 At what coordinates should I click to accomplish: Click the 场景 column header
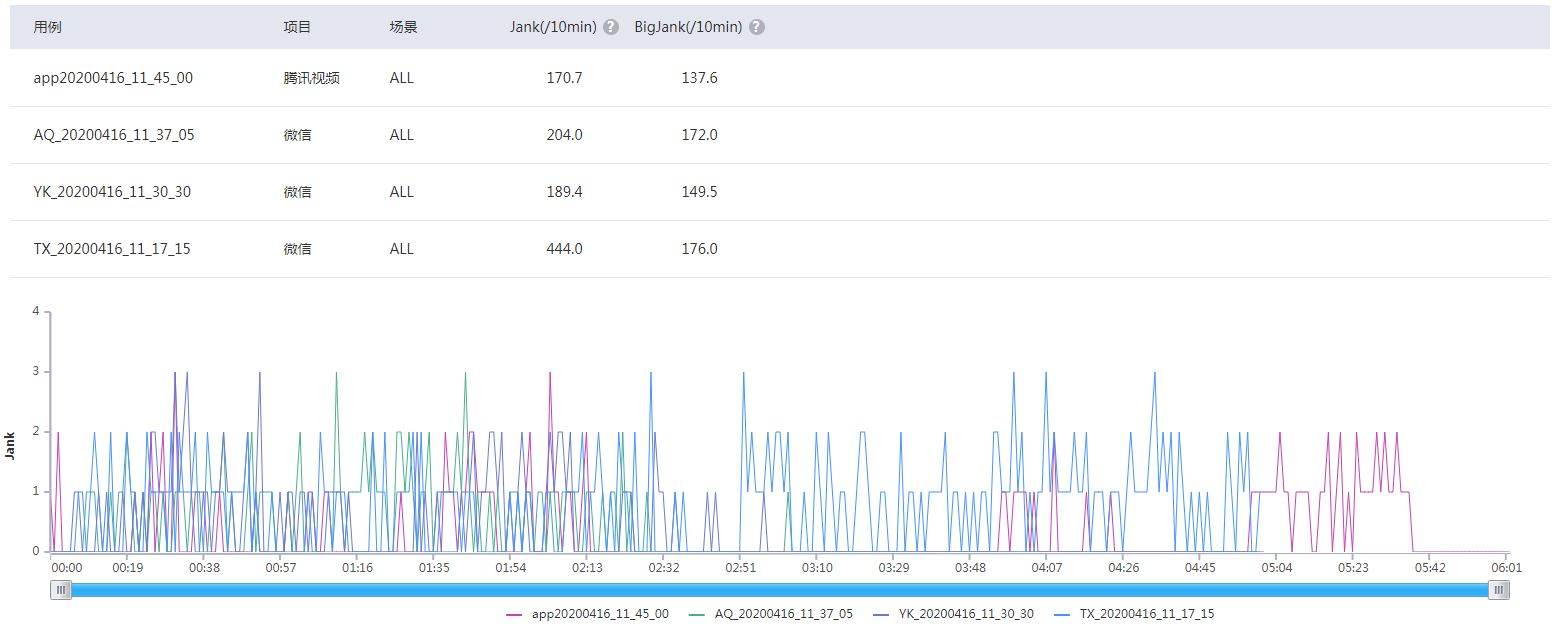403,27
